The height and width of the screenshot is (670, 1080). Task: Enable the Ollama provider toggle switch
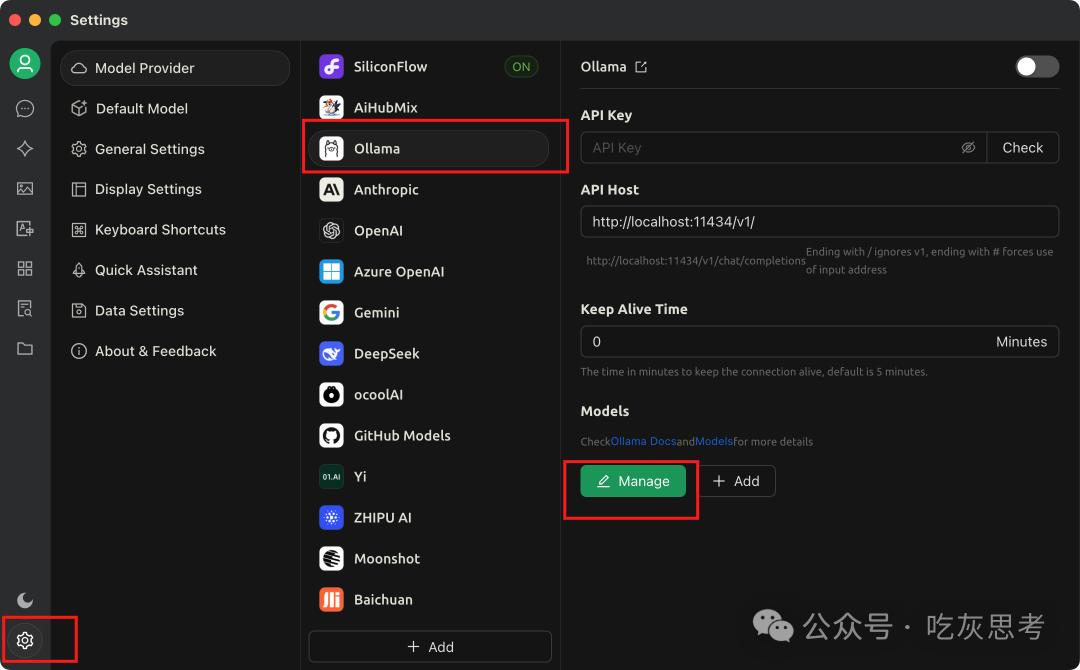click(1037, 67)
